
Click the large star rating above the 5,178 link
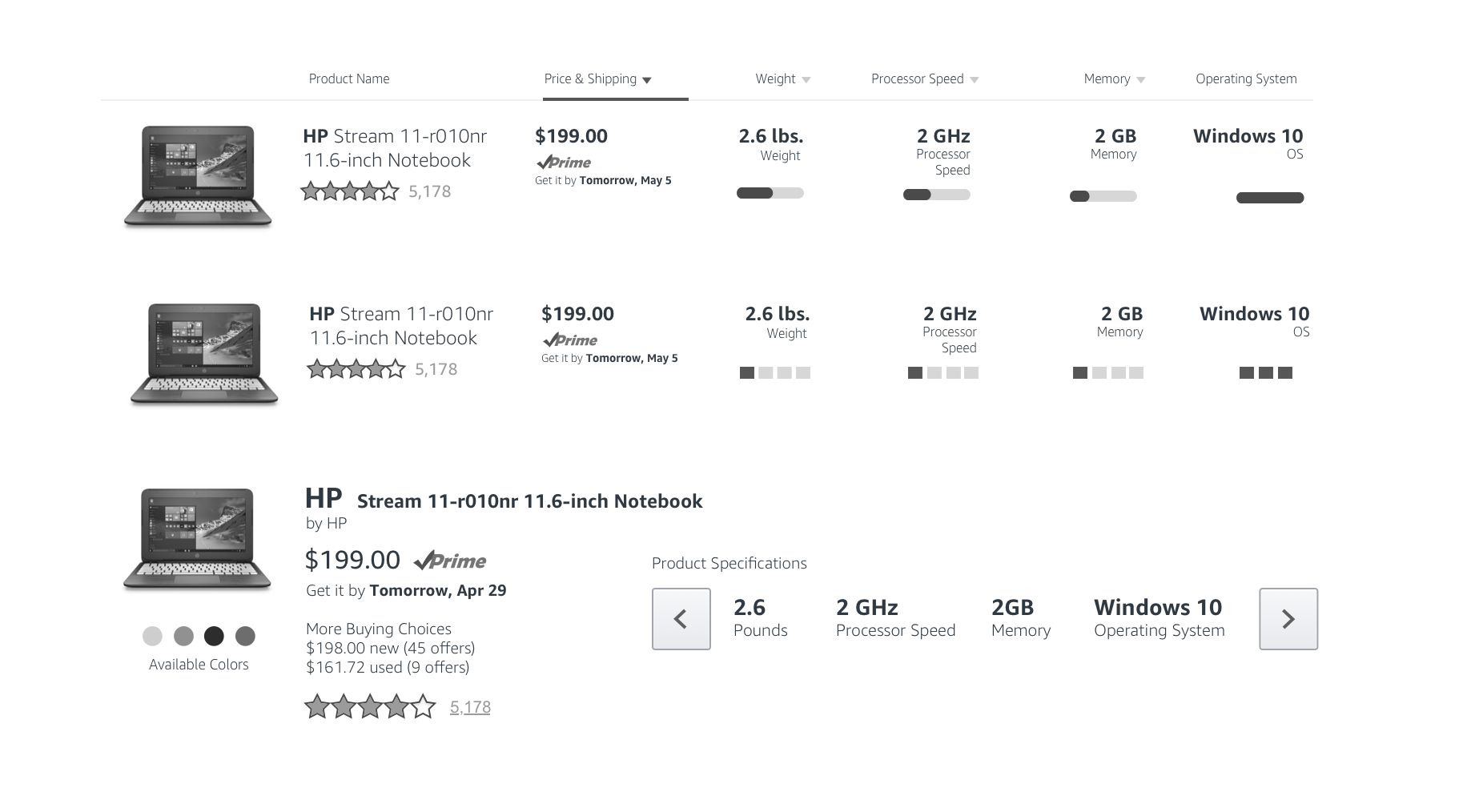click(x=369, y=707)
